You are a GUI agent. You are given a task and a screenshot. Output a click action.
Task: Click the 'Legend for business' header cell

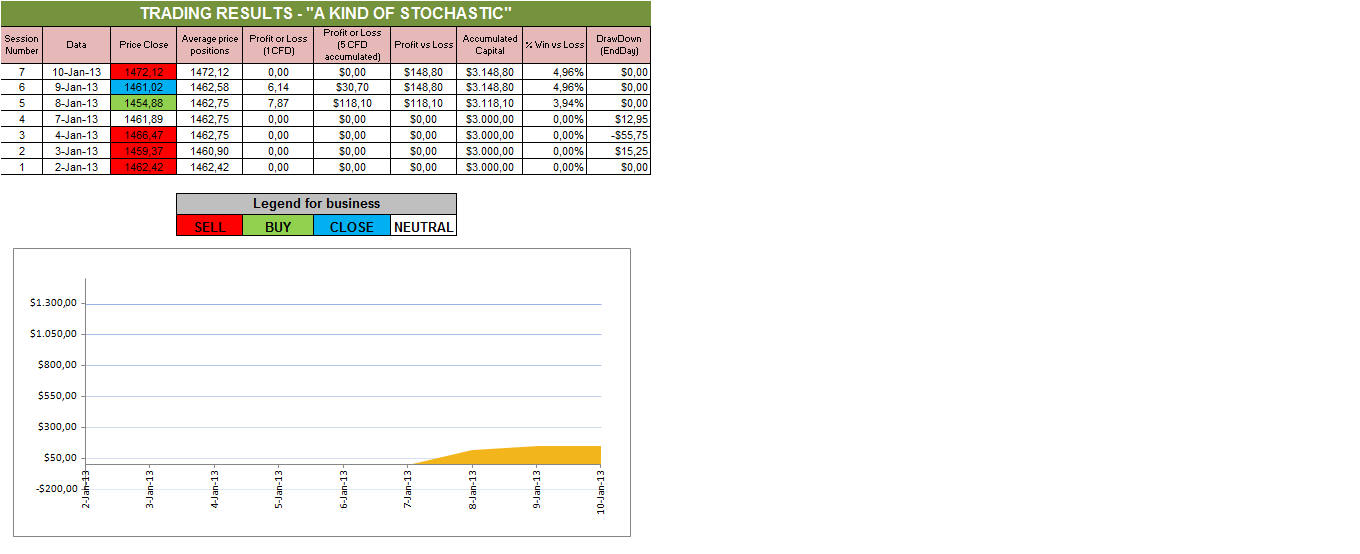(x=316, y=204)
